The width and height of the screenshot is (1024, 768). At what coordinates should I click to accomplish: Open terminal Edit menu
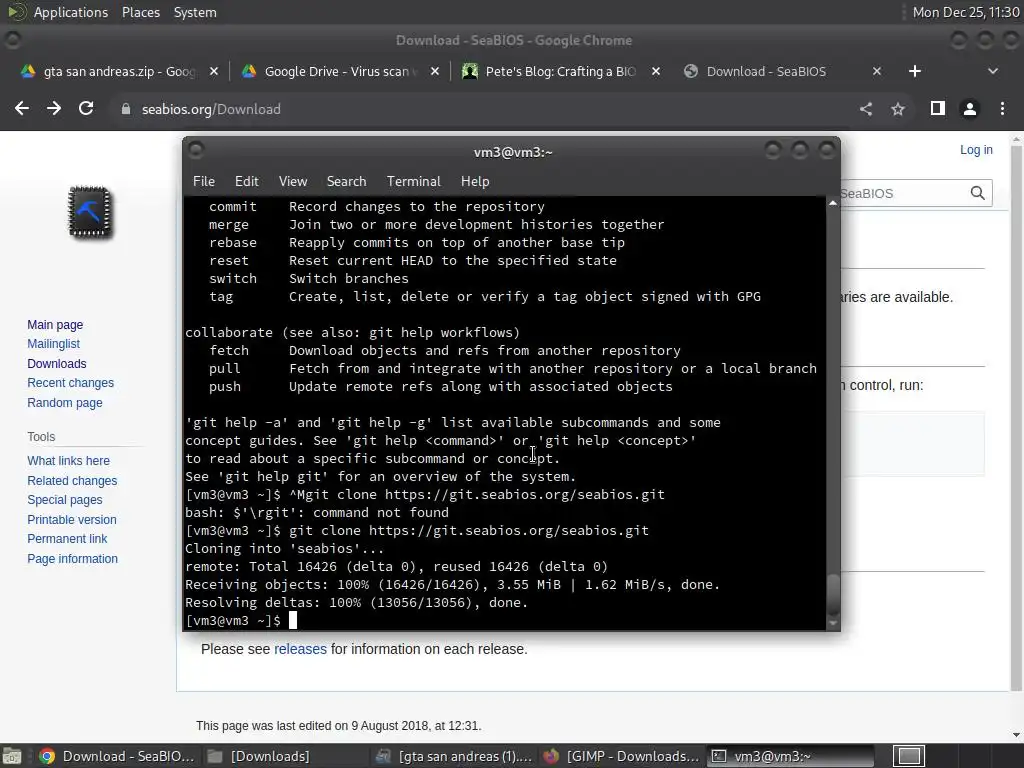pos(247,181)
